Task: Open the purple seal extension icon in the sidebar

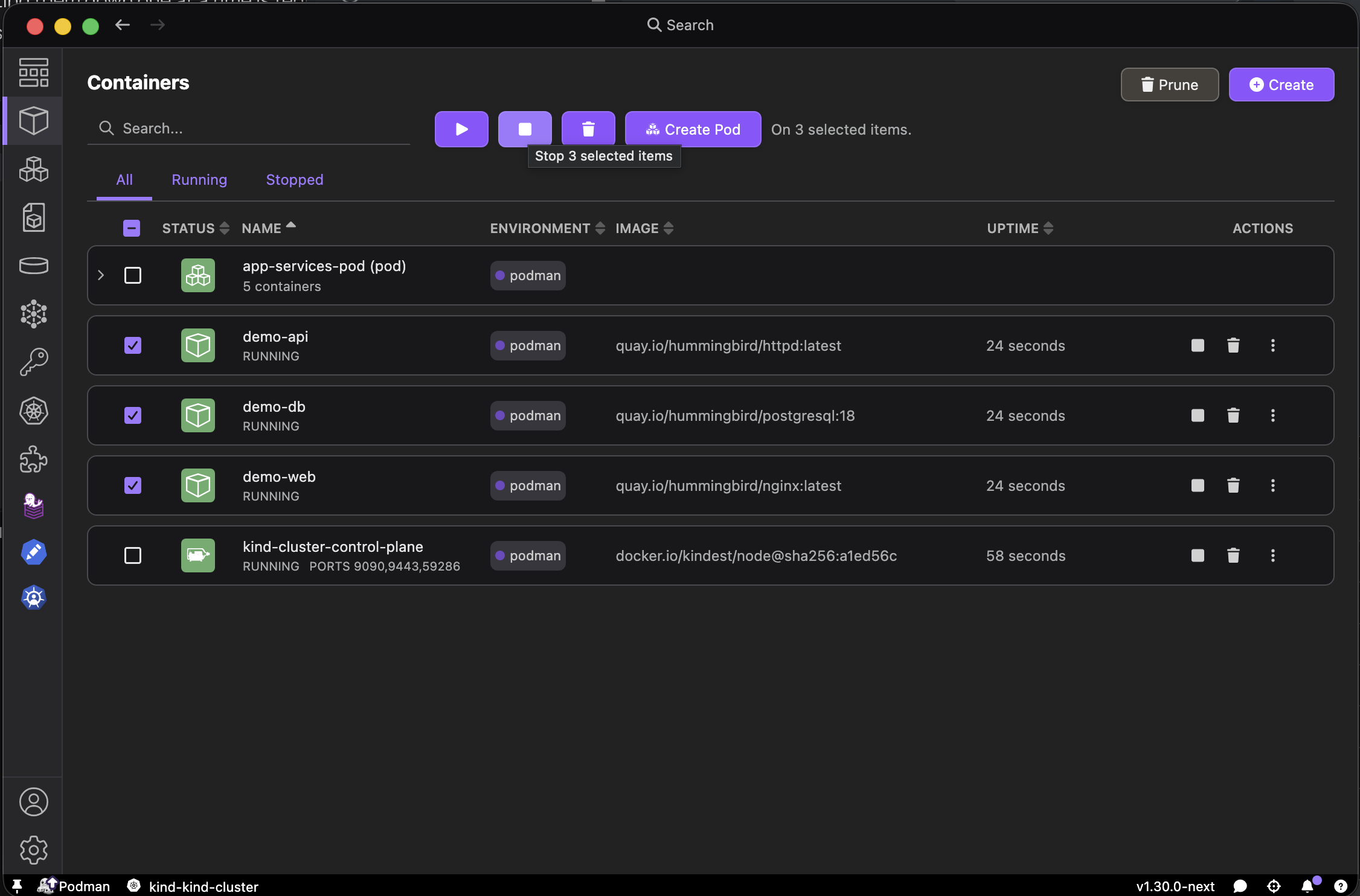Action: (x=34, y=506)
